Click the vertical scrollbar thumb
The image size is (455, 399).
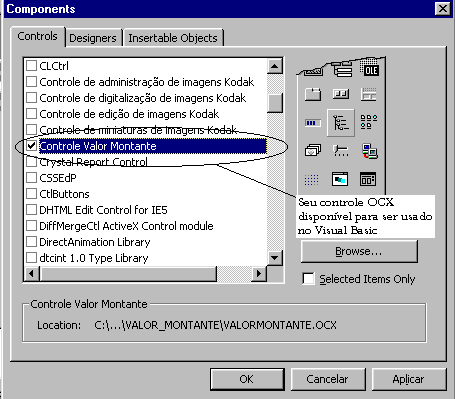[x=275, y=103]
